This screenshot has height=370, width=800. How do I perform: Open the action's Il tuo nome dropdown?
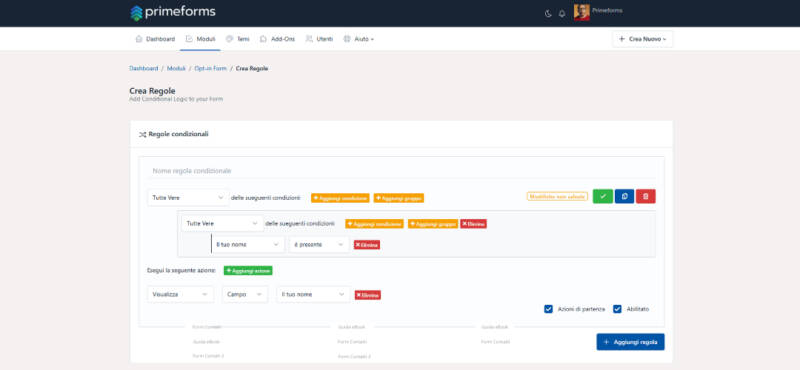[x=313, y=294]
